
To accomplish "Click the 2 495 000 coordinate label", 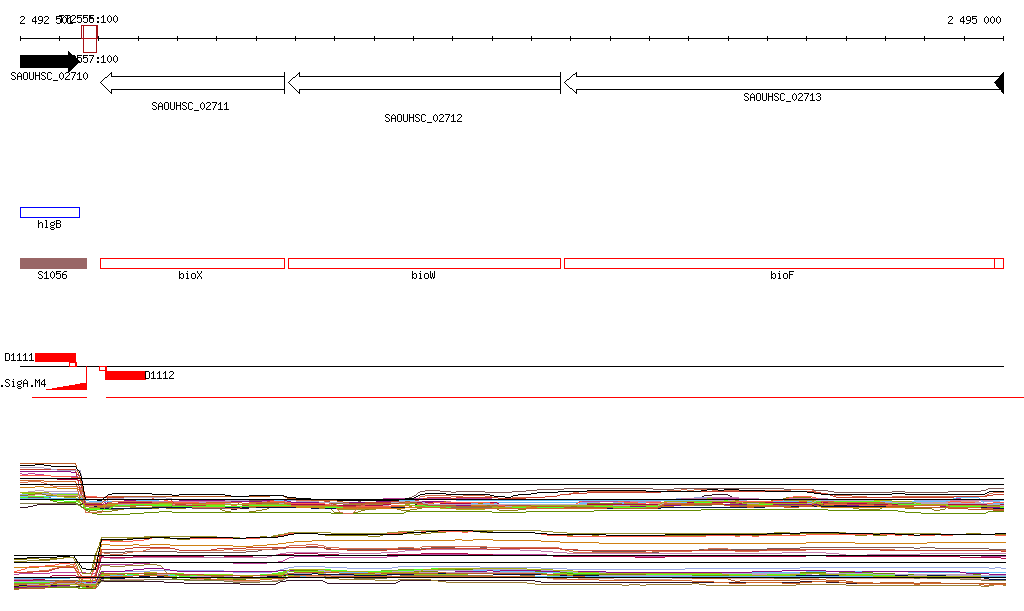I will 974,20.
